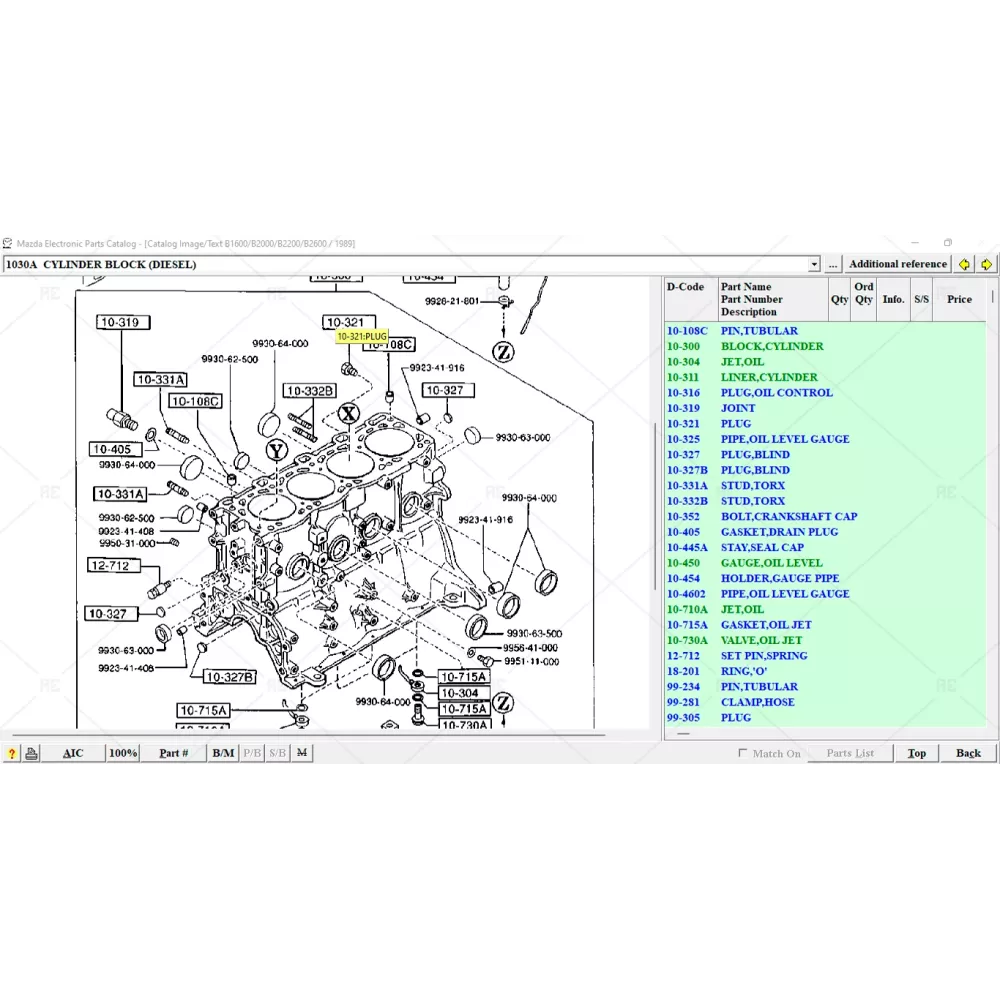Open the AIC button in the toolbar
This screenshot has width=1000, height=1000.
coord(73,753)
